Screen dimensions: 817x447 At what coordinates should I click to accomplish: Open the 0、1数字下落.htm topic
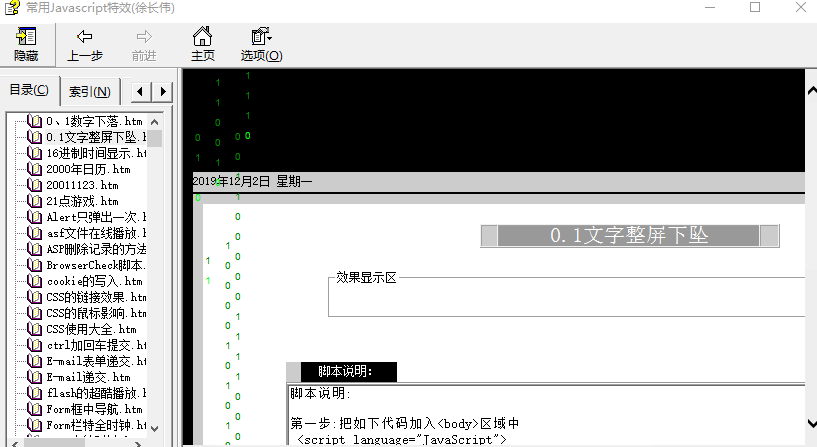(94, 121)
